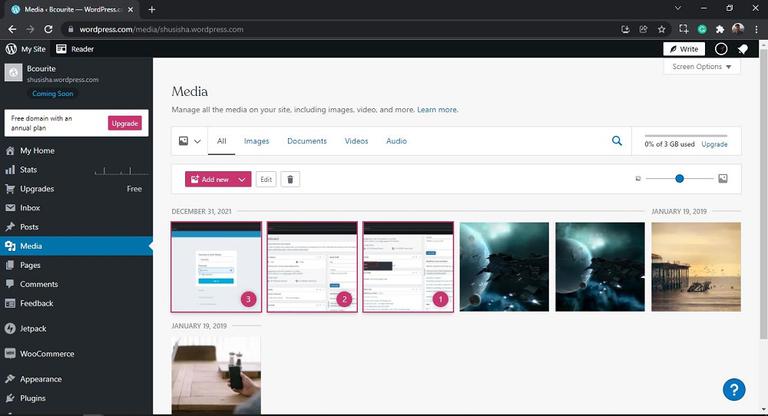
Task: Open the notifications bell icon
Action: [x=743, y=49]
